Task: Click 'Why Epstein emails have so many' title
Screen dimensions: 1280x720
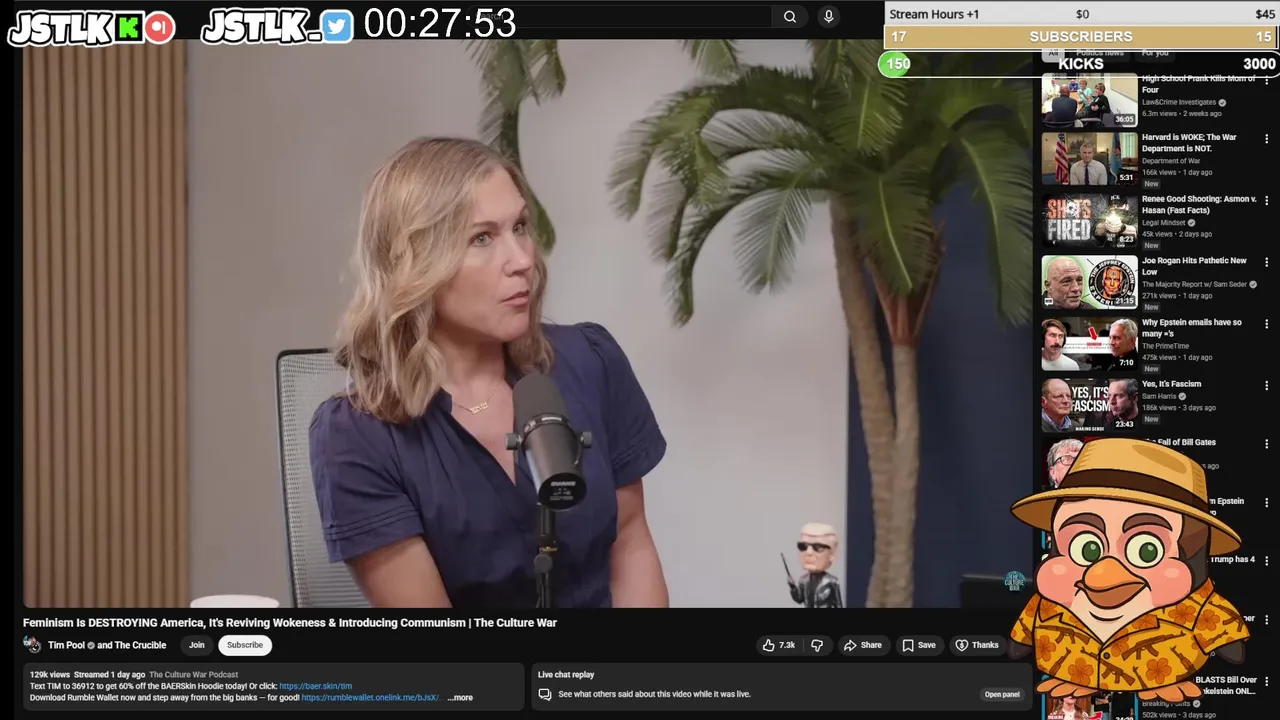Action: 1192,327
